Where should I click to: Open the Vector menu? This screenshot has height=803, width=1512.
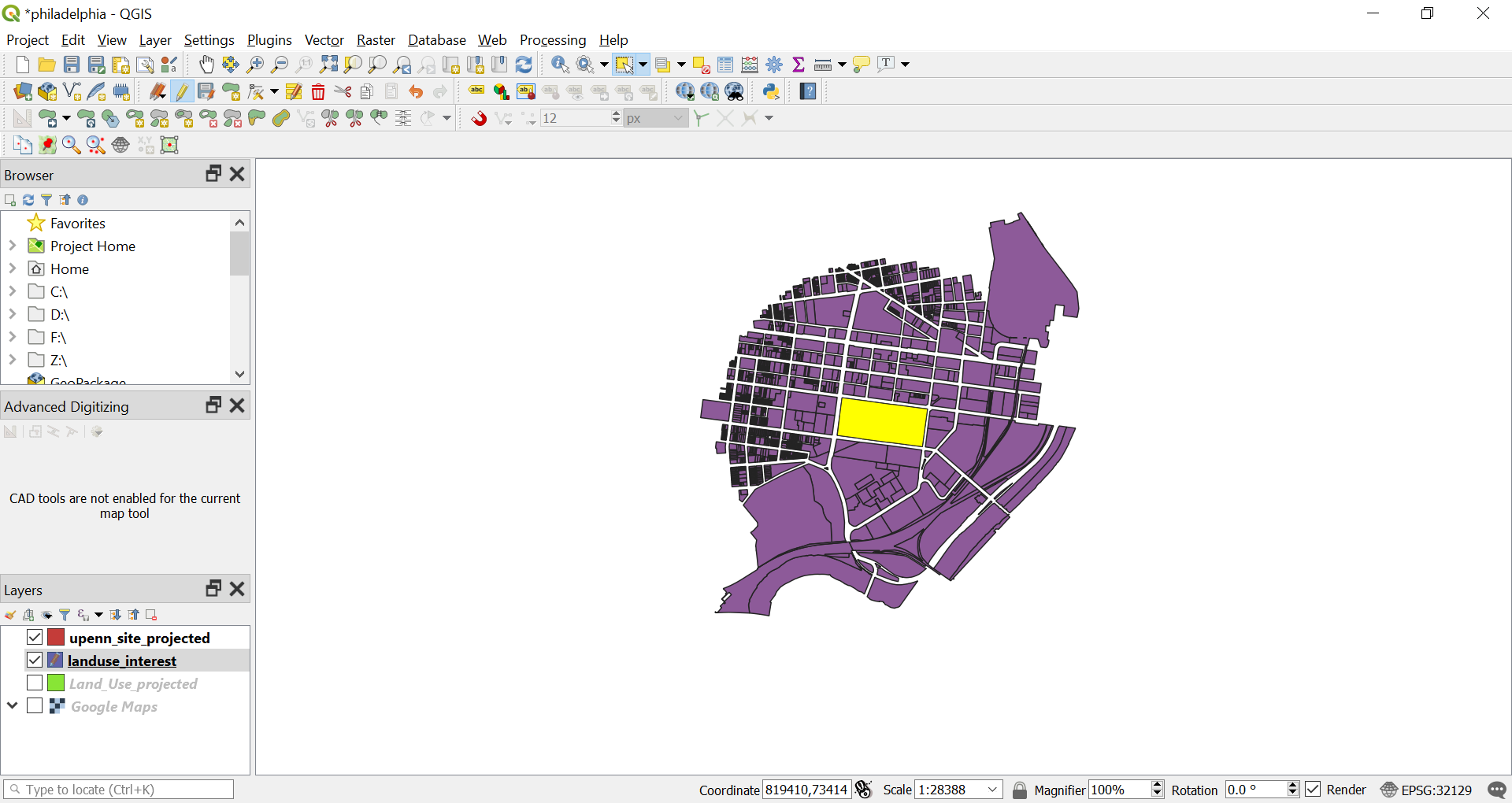[324, 40]
